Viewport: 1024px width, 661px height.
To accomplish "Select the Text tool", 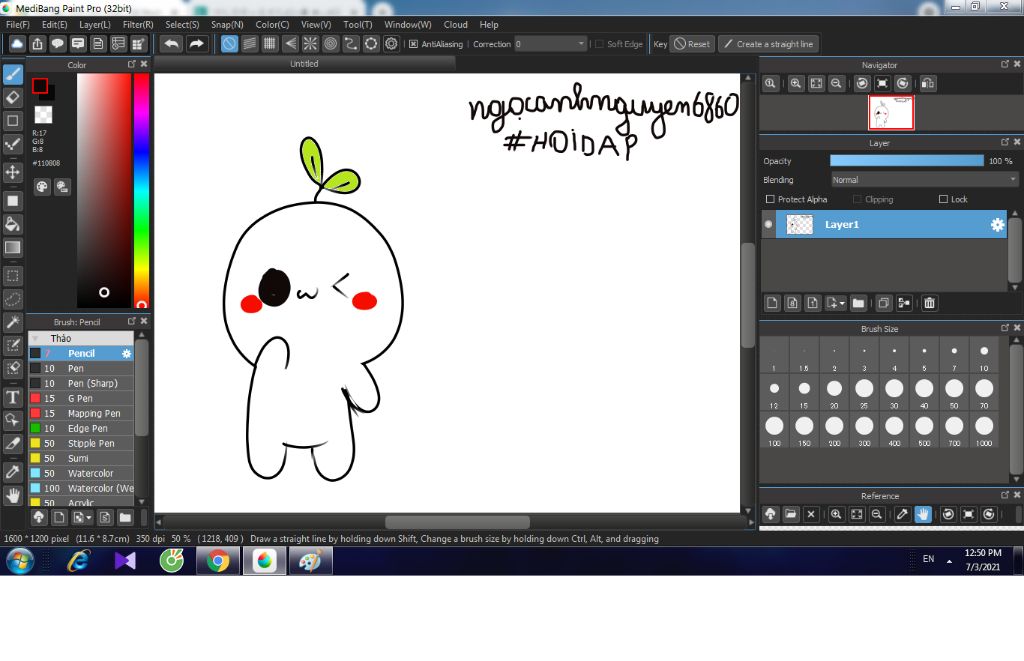I will 13,397.
